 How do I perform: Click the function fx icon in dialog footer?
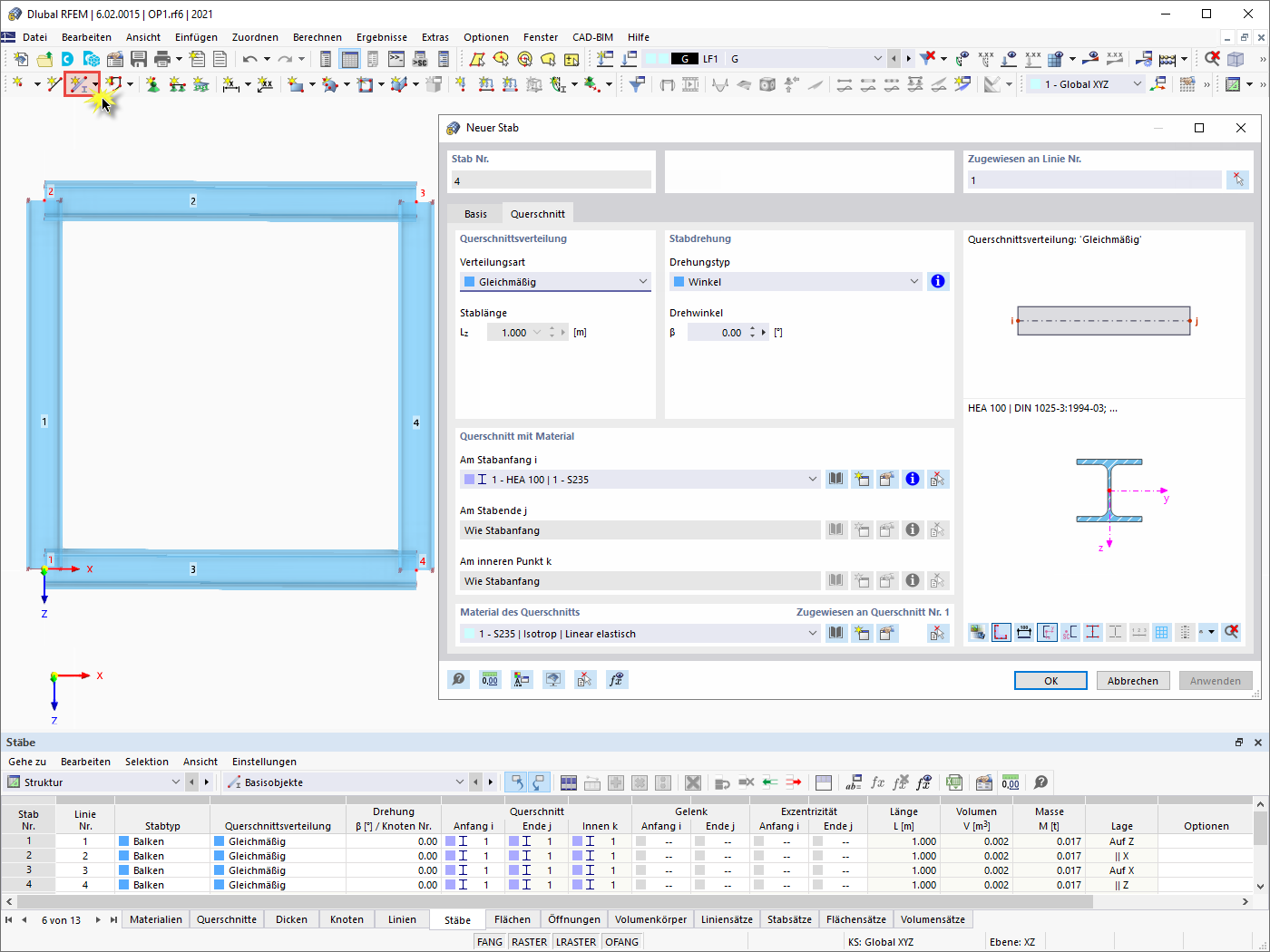(617, 679)
